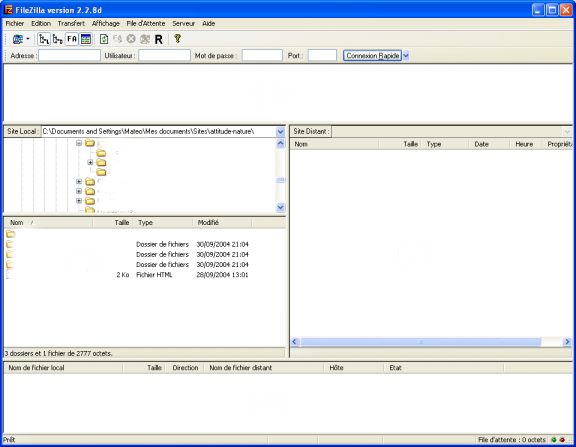Viewport: 576px width, 447px height.
Task: Toggle the remote directory tree view
Action: [58, 39]
